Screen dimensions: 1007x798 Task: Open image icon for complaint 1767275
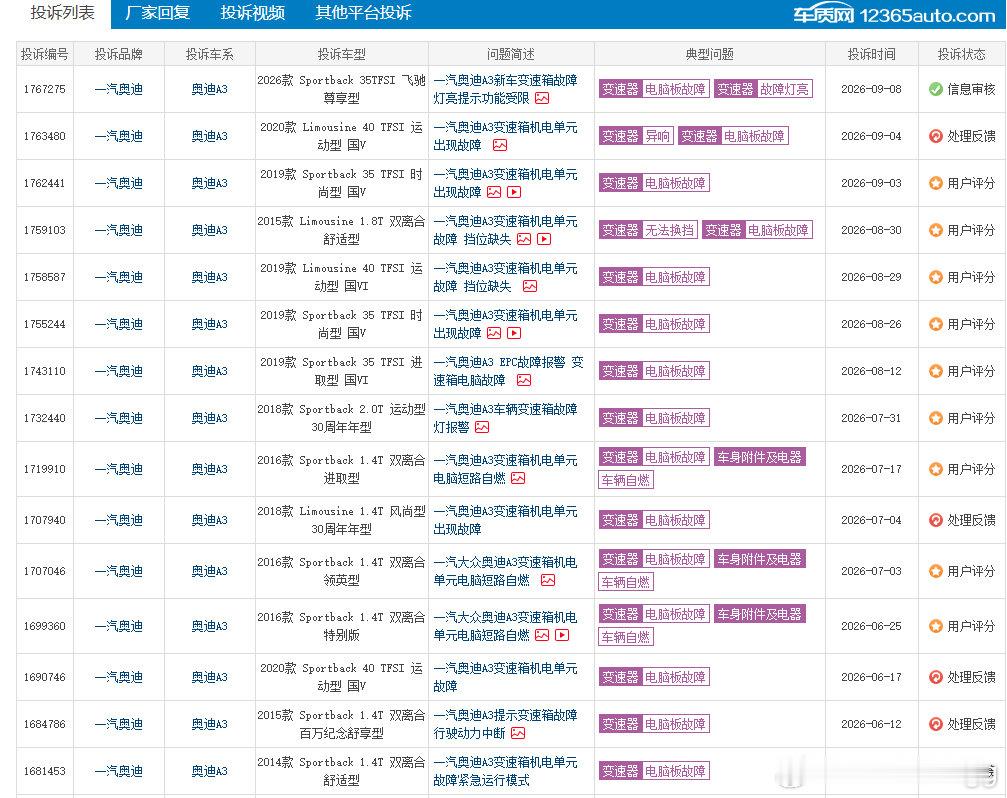click(542, 98)
